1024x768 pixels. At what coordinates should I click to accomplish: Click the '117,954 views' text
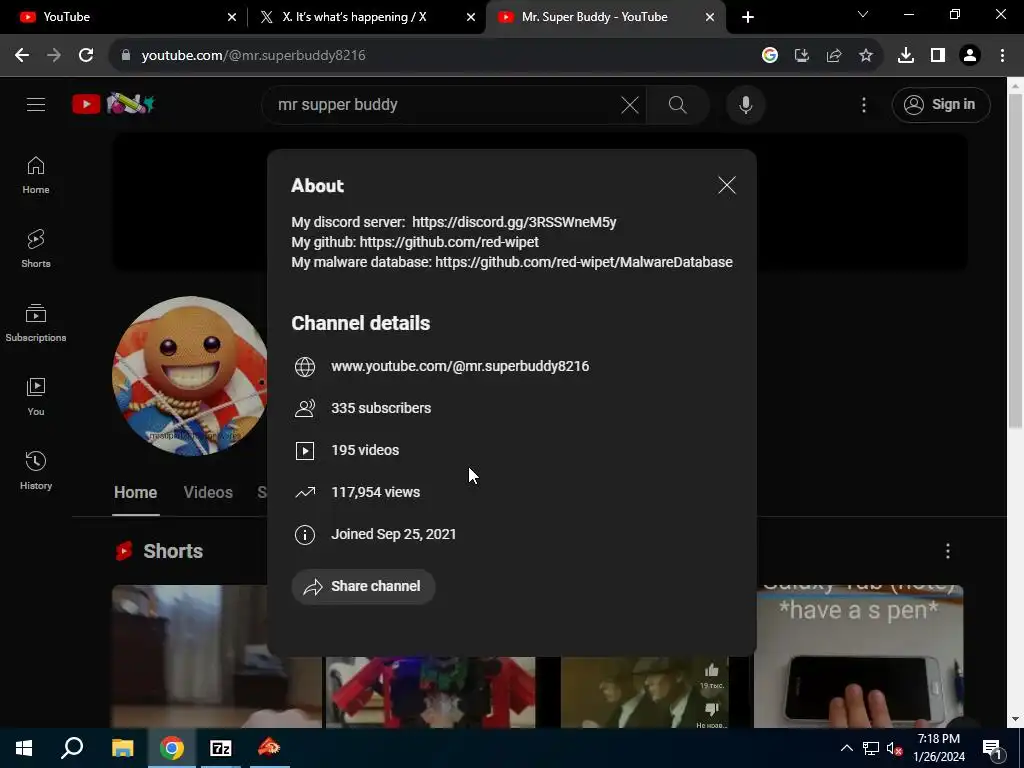(x=376, y=492)
